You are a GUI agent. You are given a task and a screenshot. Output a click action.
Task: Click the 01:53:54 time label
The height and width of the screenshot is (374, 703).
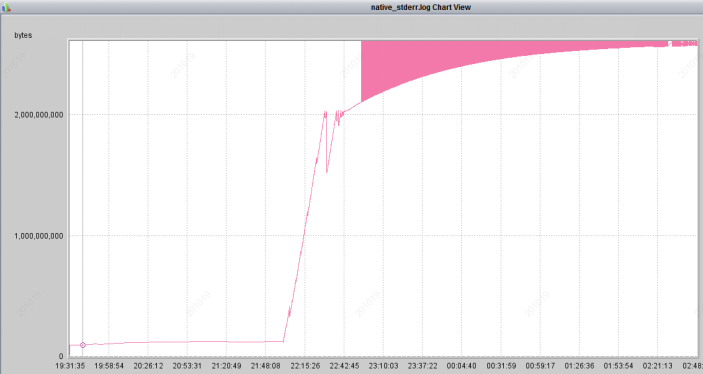(619, 366)
